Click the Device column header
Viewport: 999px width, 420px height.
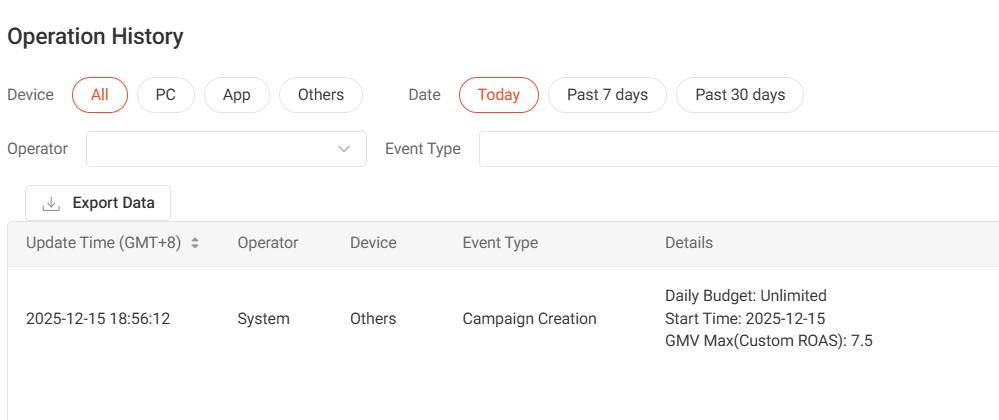(x=373, y=243)
